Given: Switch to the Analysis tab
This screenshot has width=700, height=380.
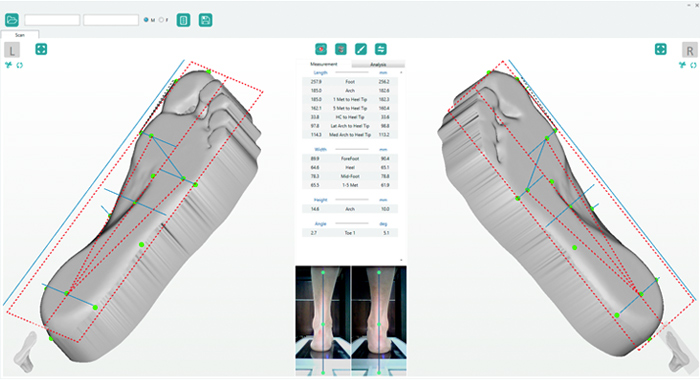Looking at the screenshot, I should tap(378, 64).
